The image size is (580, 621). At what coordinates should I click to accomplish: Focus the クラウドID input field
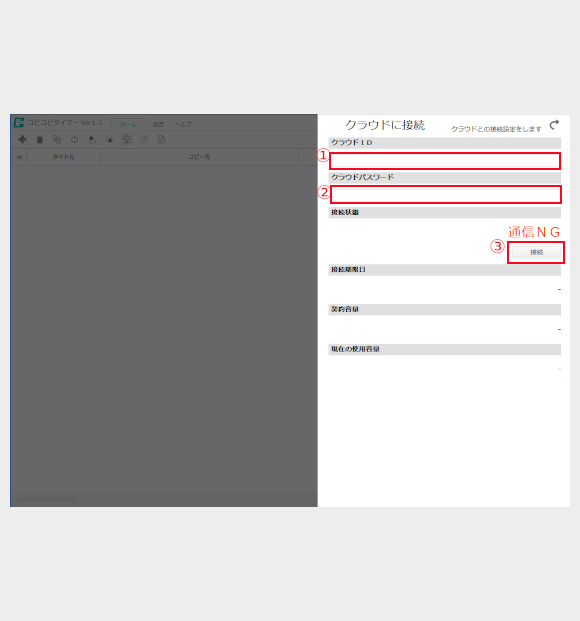point(445,161)
